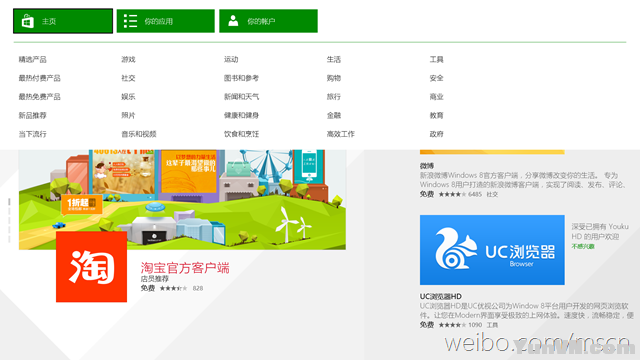
Task: Open the 教育 category link
Action: (x=436, y=116)
